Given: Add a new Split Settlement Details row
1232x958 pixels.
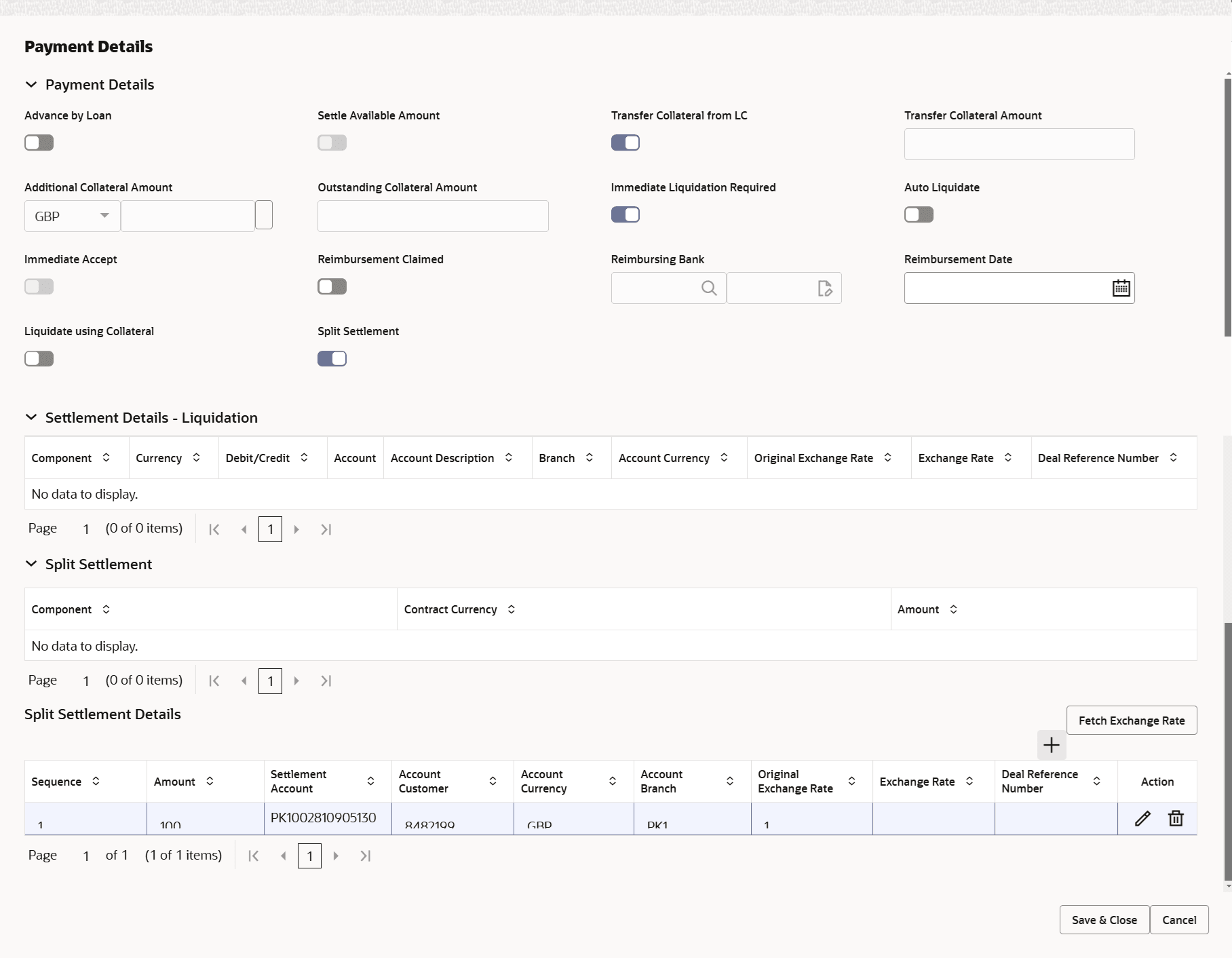Looking at the screenshot, I should 1051,745.
